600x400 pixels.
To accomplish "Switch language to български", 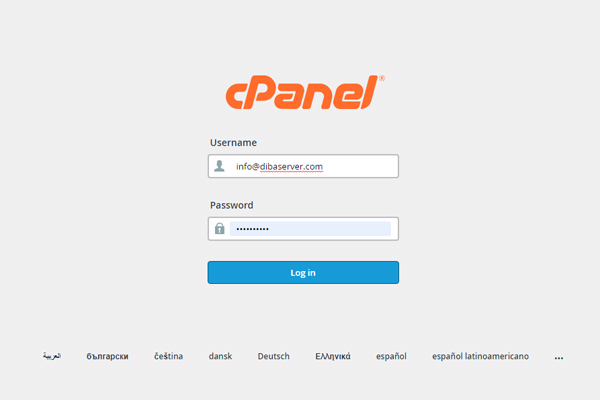I will click(x=107, y=356).
